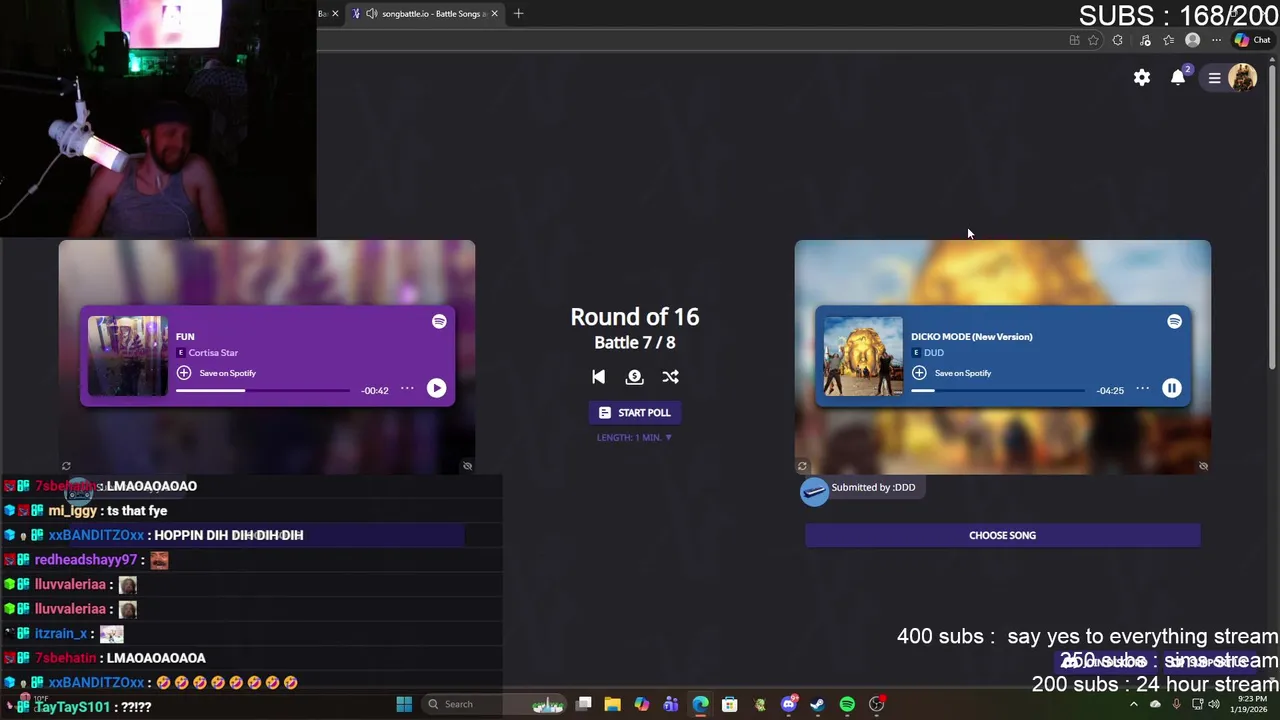This screenshot has height=720, width=1280.
Task: Swap the left FUN song
Action: click(66, 466)
